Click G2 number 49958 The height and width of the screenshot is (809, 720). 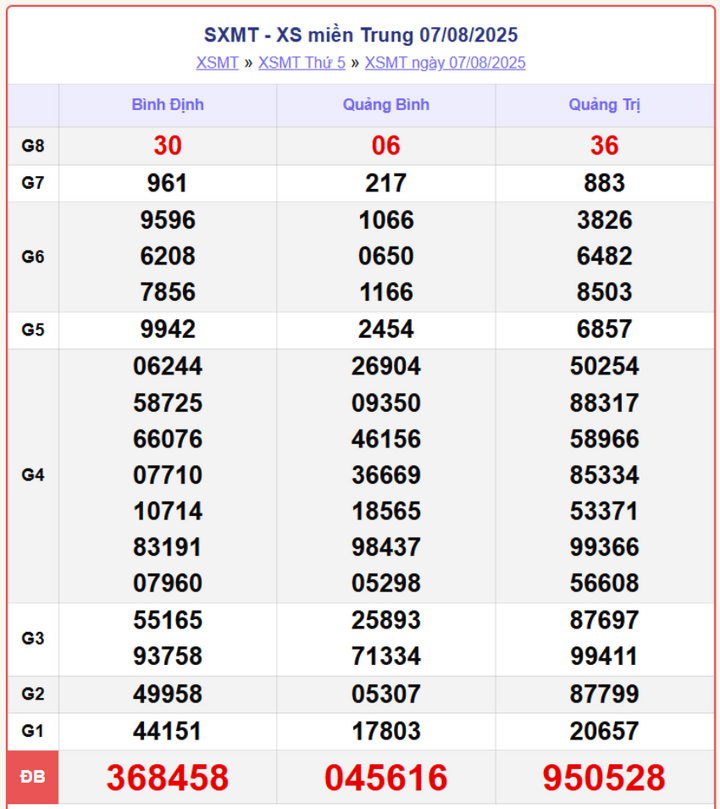point(168,694)
